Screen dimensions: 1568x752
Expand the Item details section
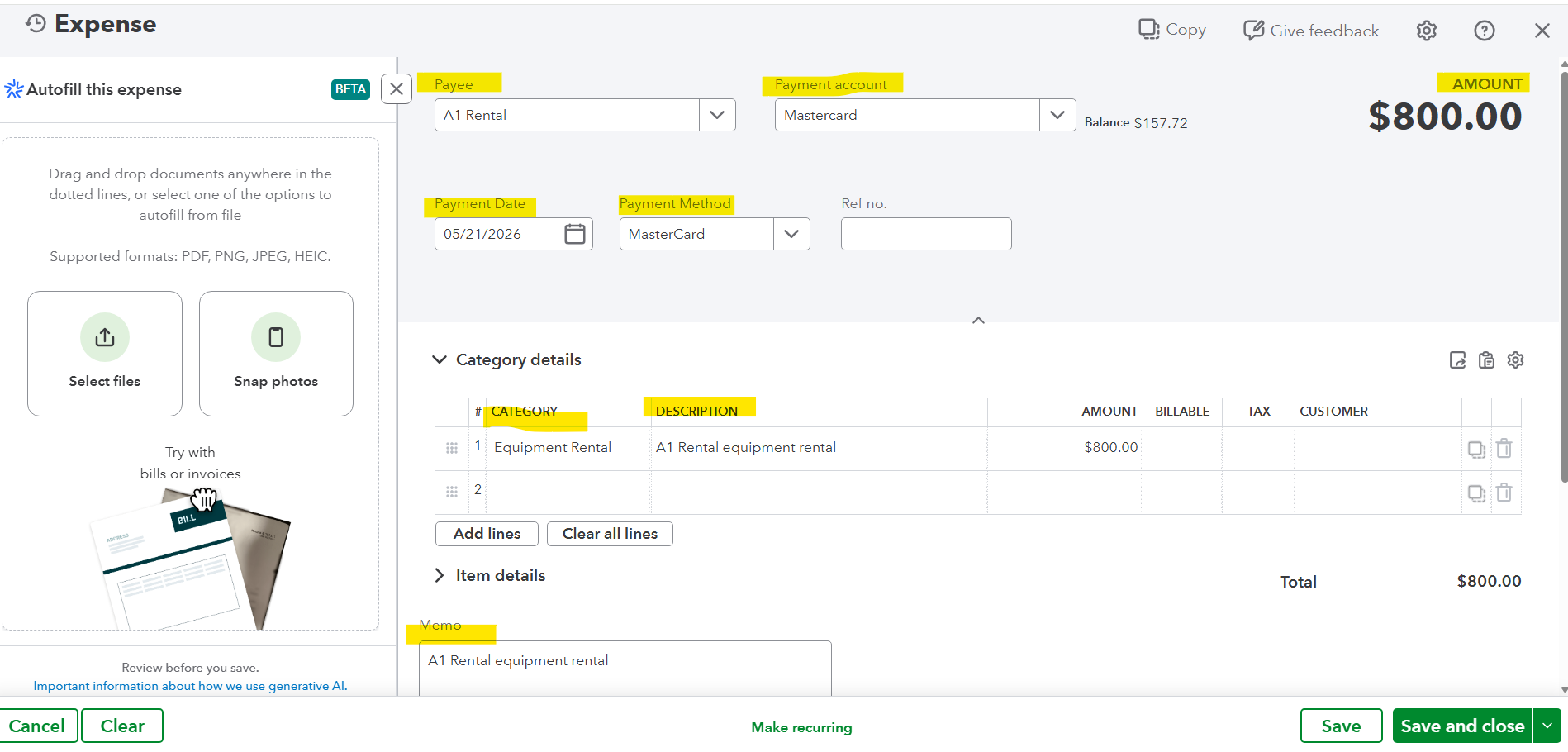pyautogui.click(x=440, y=575)
